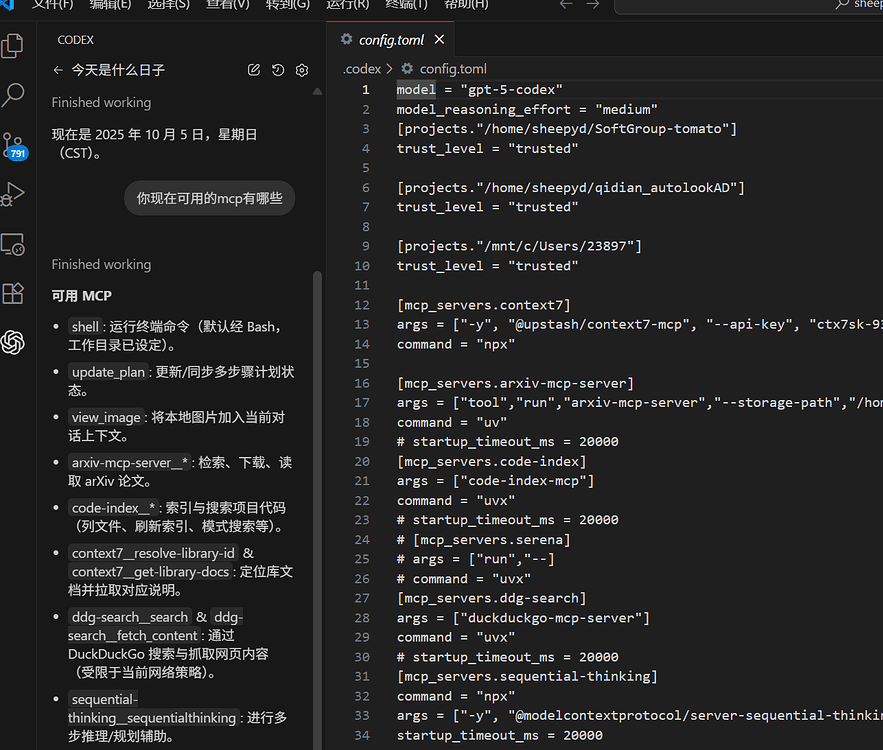Click line number 1 in editor gutter
The height and width of the screenshot is (750, 883).
tap(365, 90)
